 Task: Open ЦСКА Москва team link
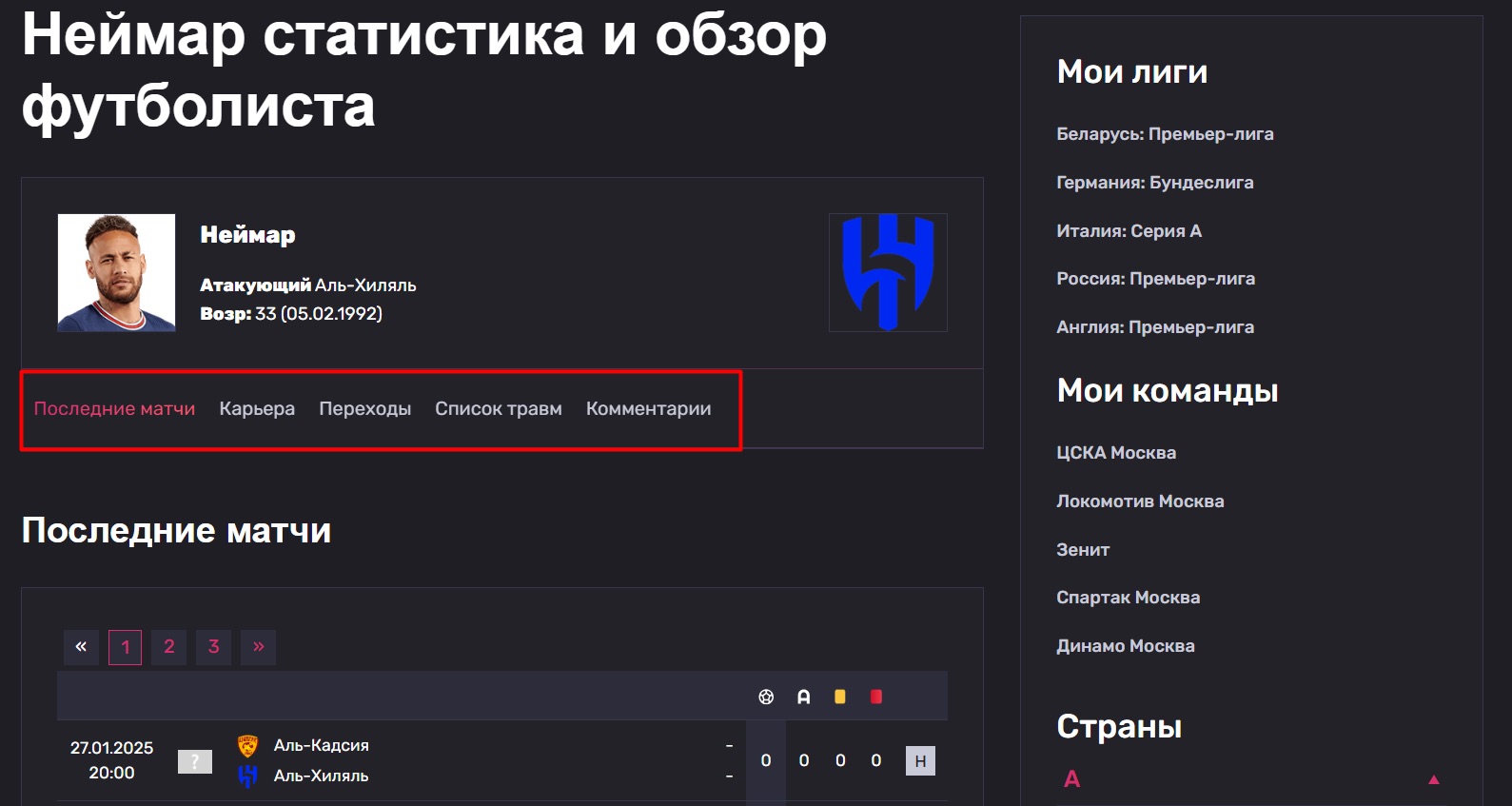point(1116,453)
